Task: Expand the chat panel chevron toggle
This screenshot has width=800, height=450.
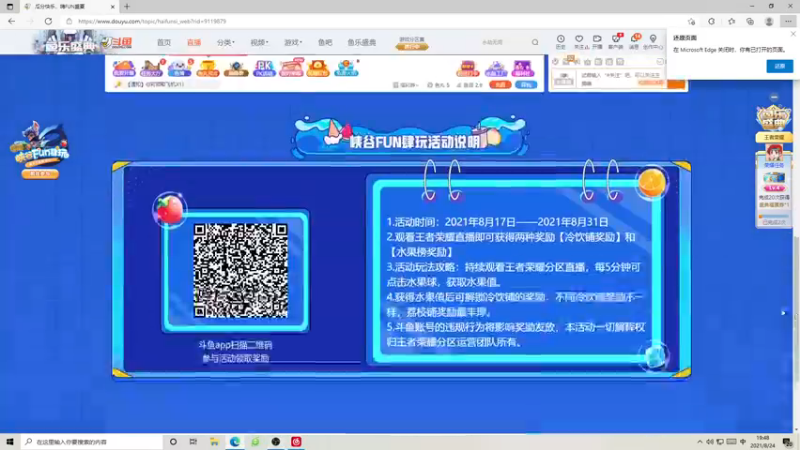Action: pyautogui.click(x=660, y=62)
